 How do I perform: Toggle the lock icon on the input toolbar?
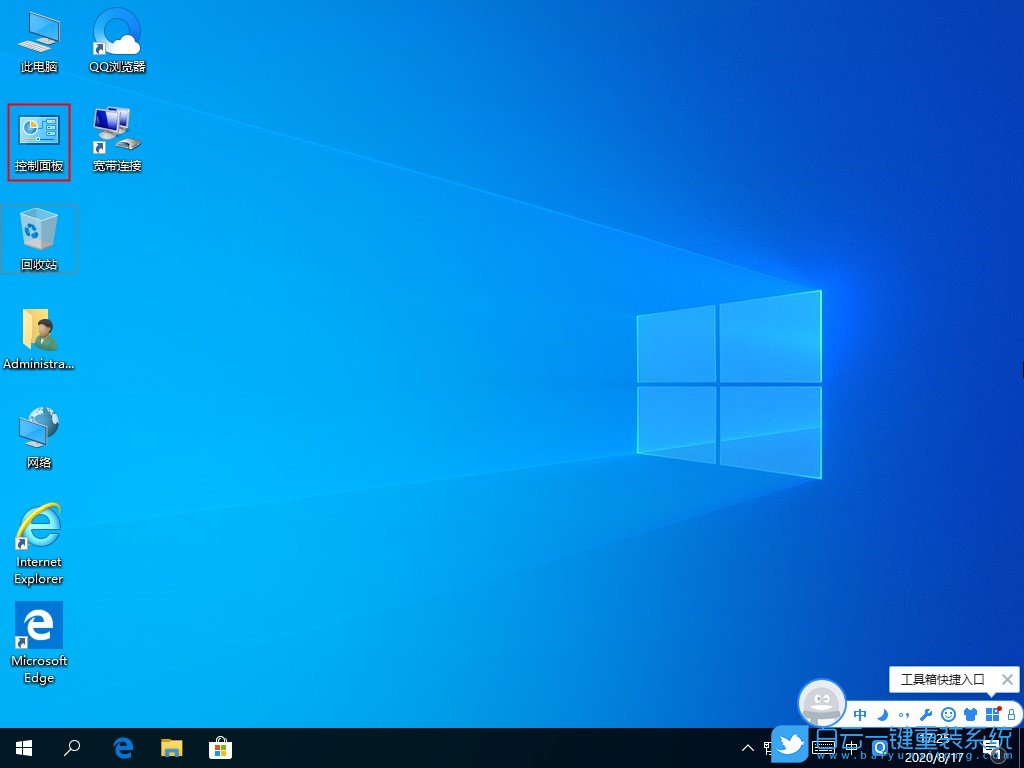[1012, 714]
